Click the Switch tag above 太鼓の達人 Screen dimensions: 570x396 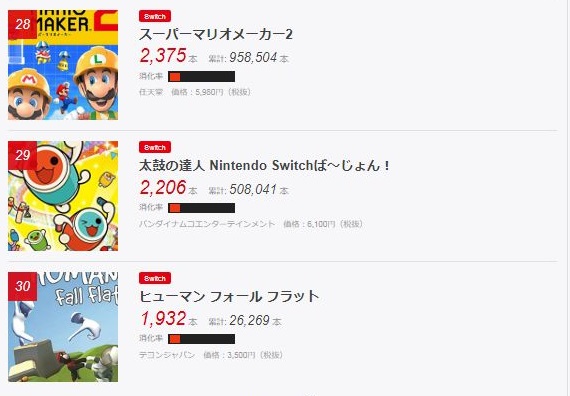(155, 147)
